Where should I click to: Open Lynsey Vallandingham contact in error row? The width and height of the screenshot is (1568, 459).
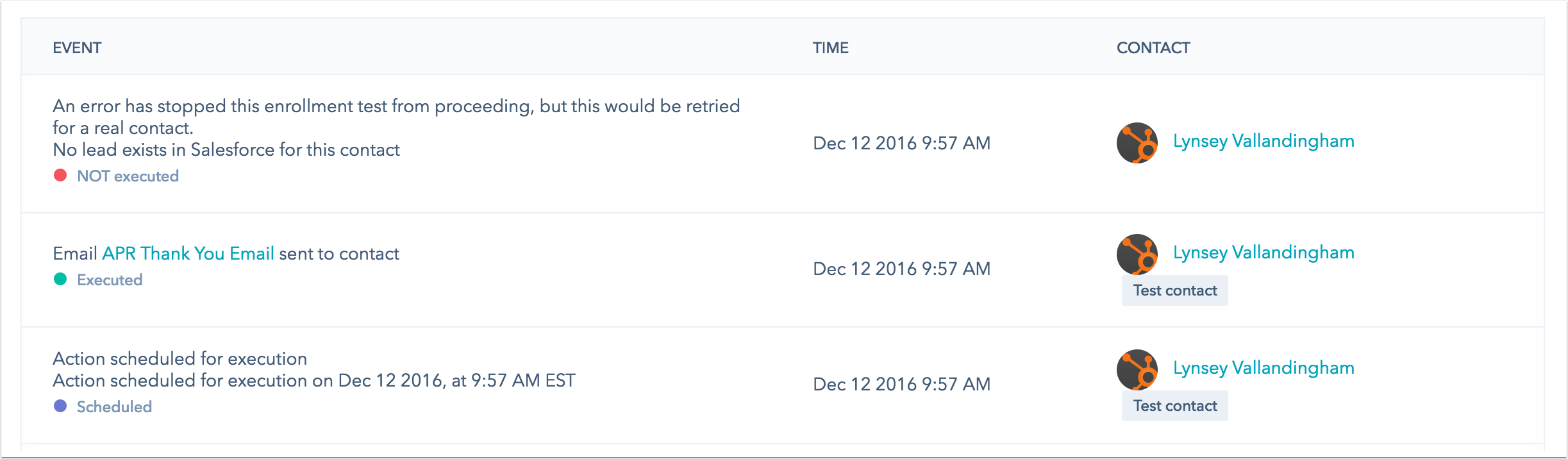pyautogui.click(x=1264, y=141)
